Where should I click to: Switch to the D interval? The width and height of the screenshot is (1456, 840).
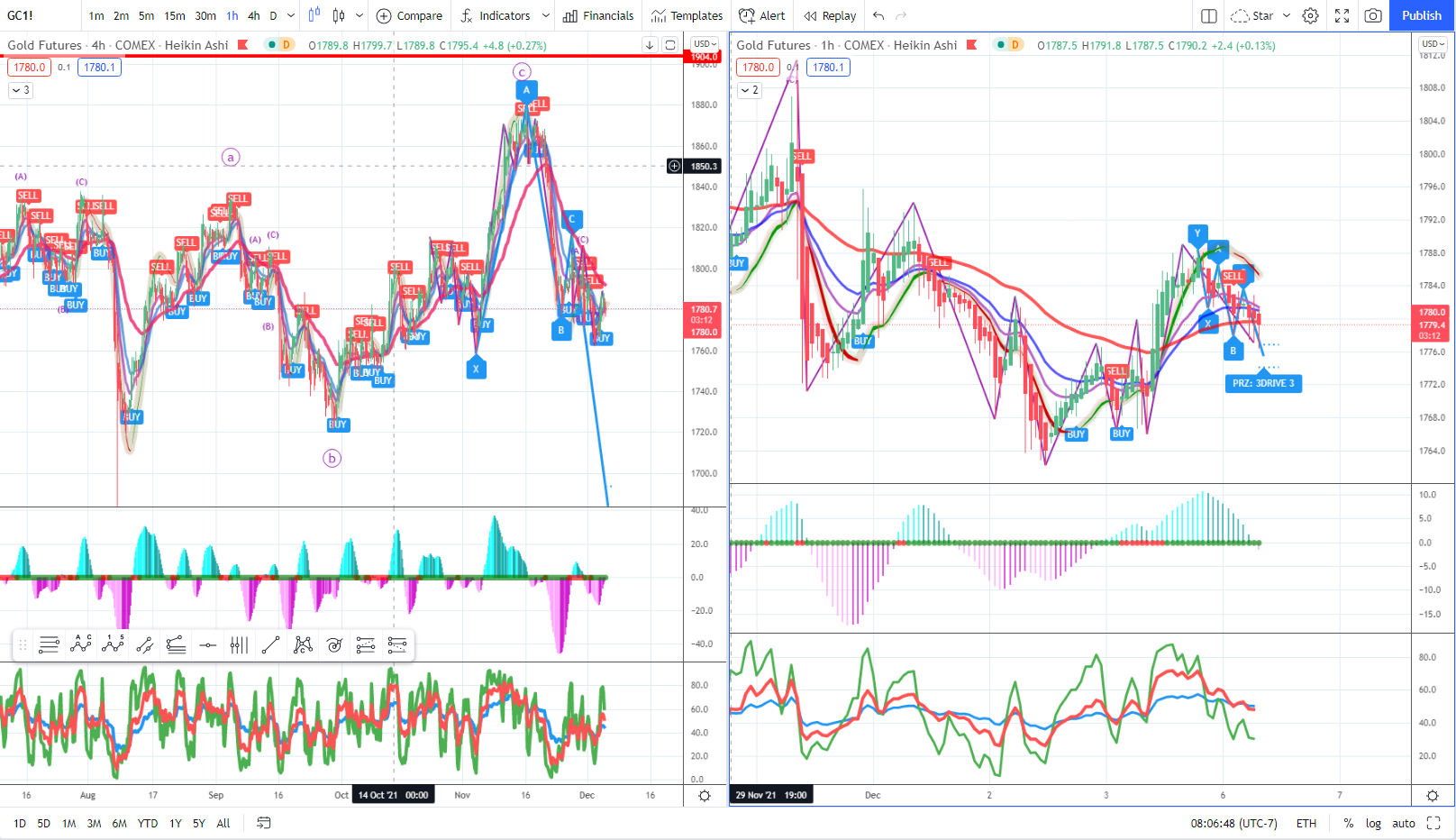click(274, 15)
